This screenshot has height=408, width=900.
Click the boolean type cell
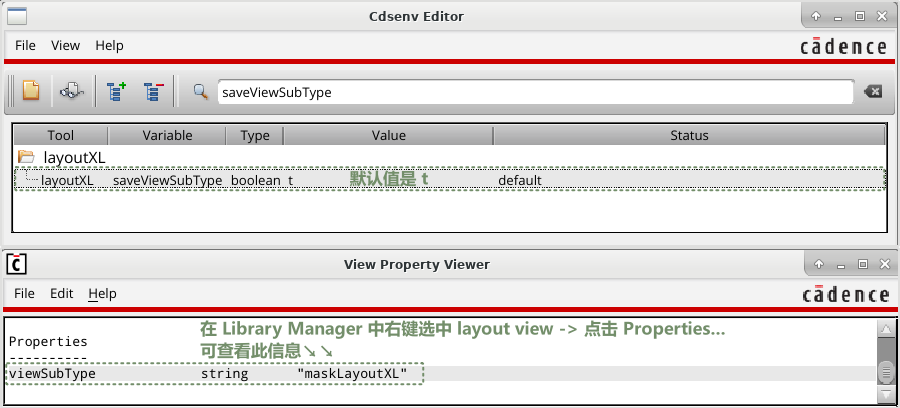tap(256, 180)
